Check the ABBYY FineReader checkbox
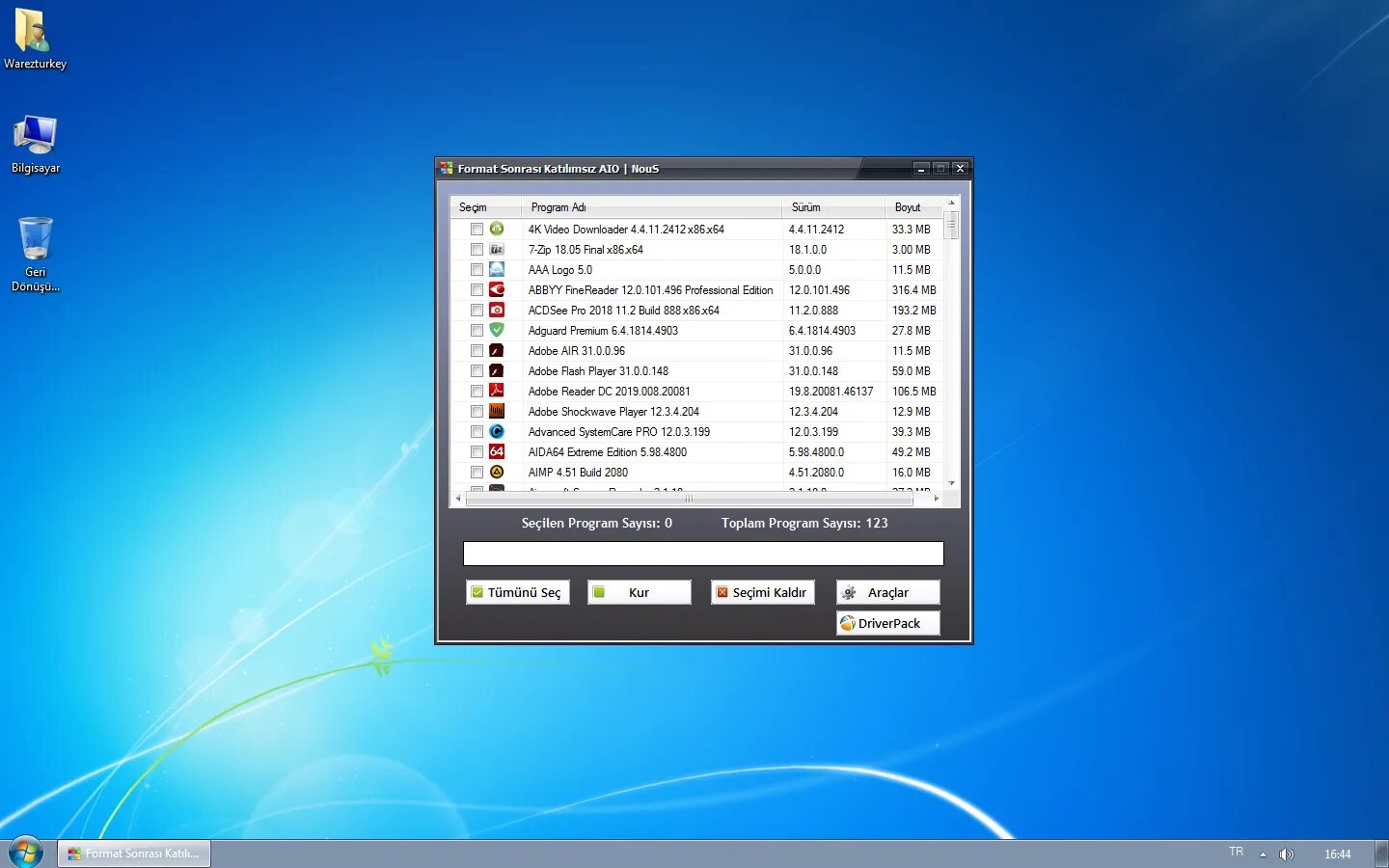Image resolution: width=1389 pixels, height=868 pixels. 477,290
